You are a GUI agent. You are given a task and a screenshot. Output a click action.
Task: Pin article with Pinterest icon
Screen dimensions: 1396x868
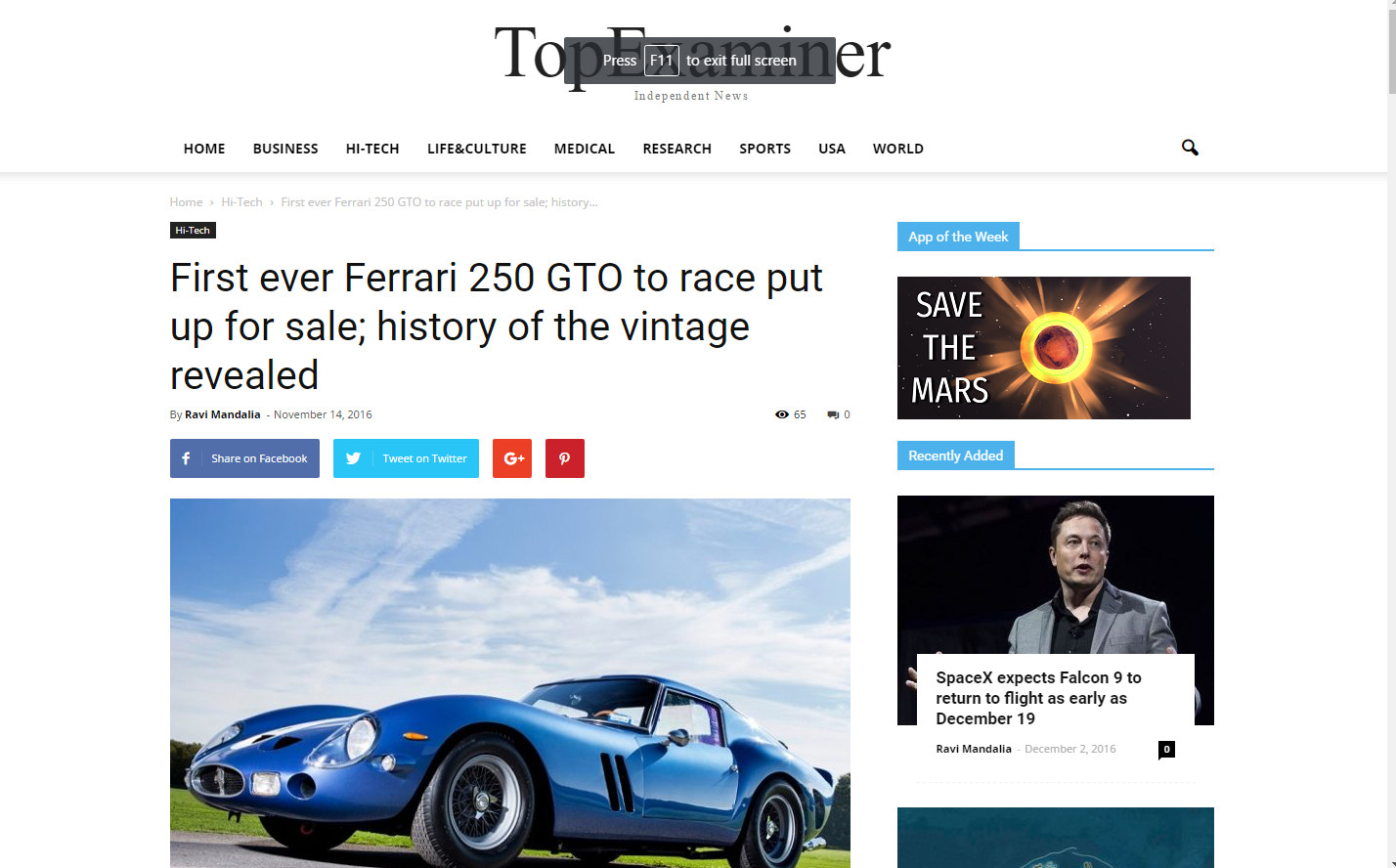565,458
